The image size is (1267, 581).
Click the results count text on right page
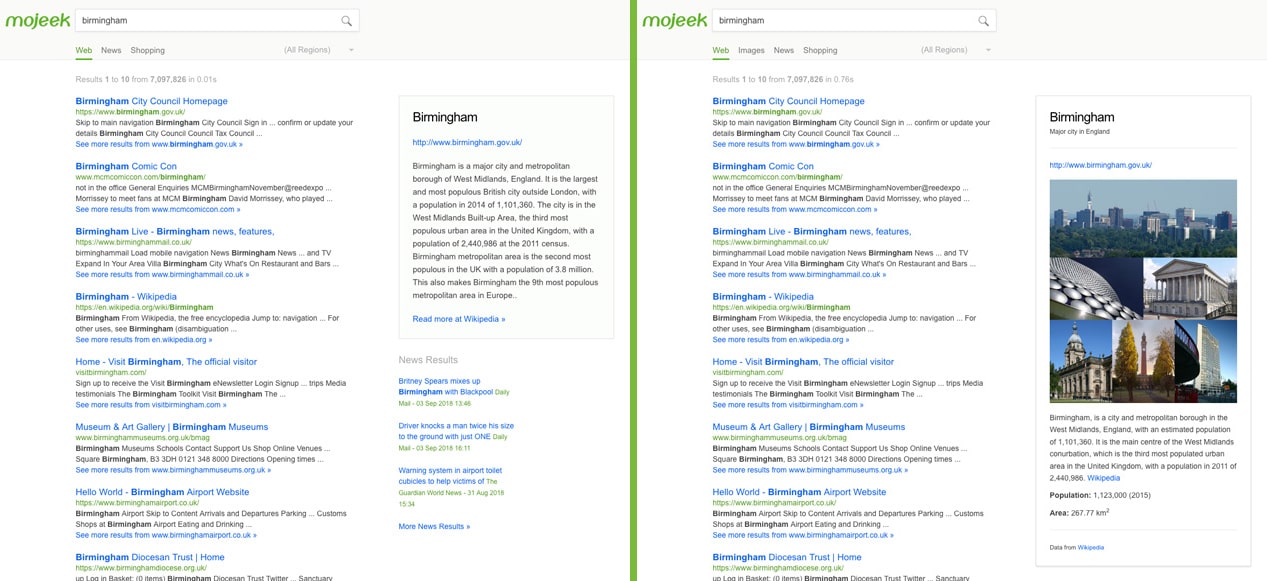click(x=783, y=79)
